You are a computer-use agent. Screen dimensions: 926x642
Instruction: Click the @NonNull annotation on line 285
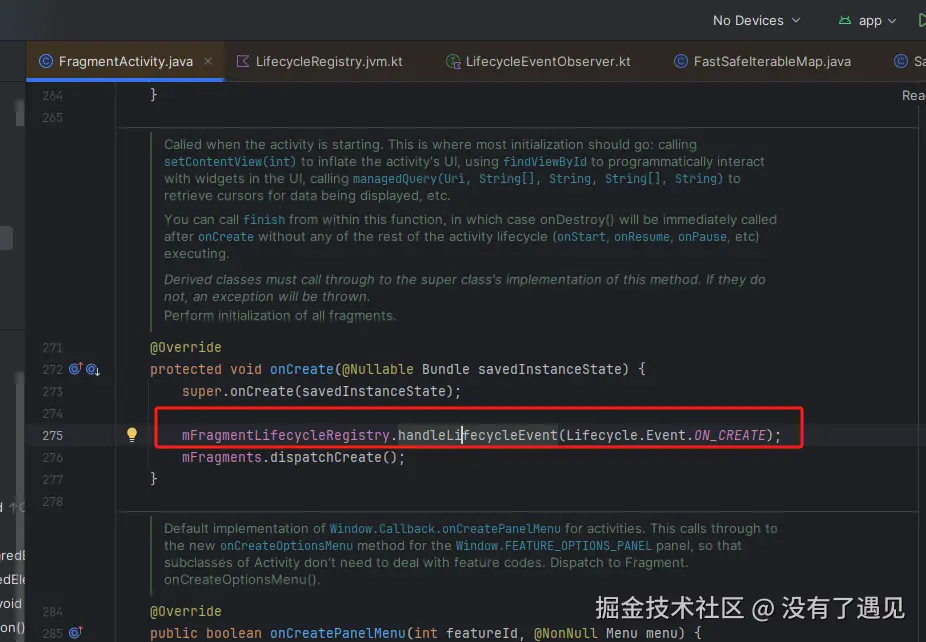pyautogui.click(x=566, y=633)
